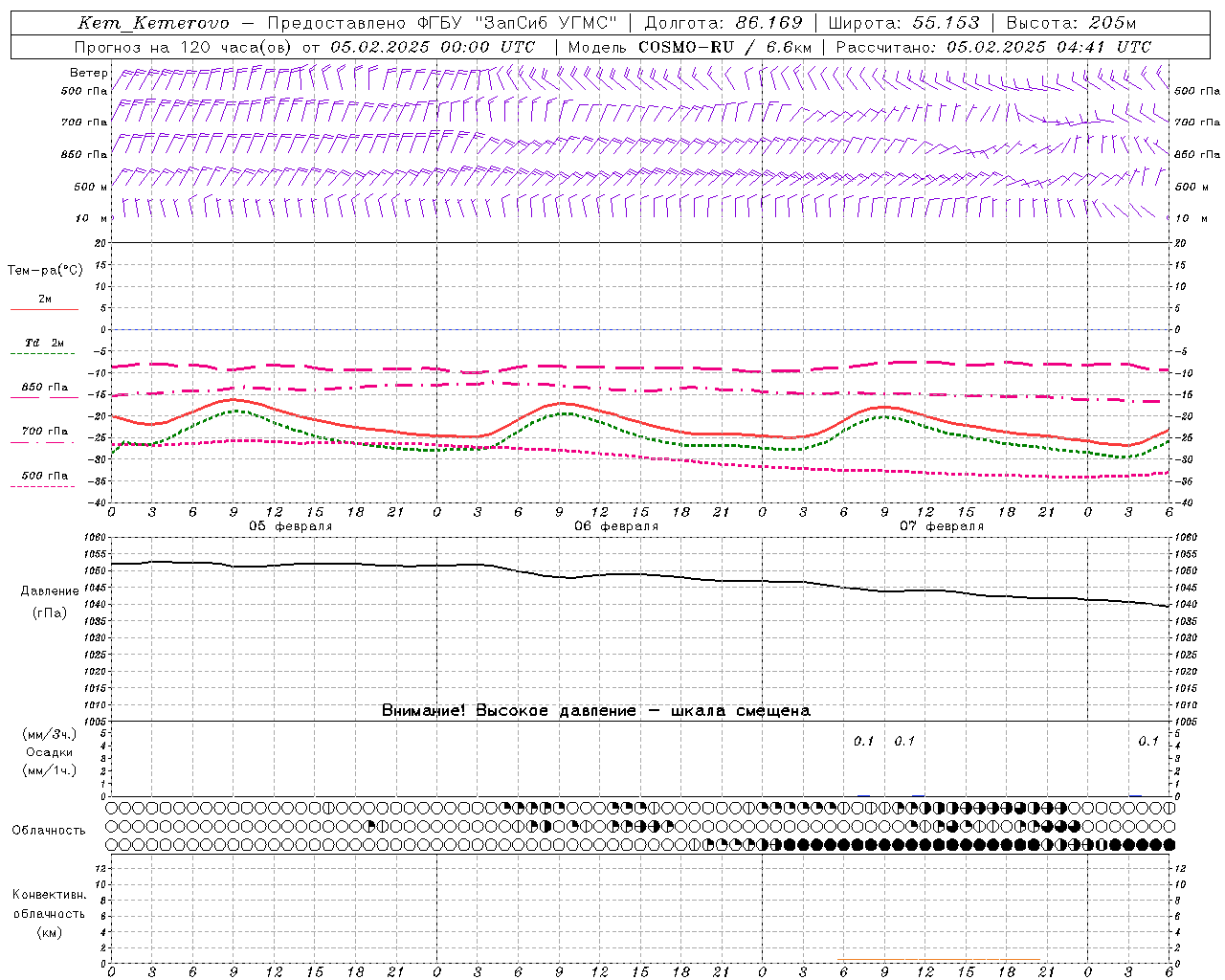Select the '05 февраля' date label

pyautogui.click(x=291, y=526)
